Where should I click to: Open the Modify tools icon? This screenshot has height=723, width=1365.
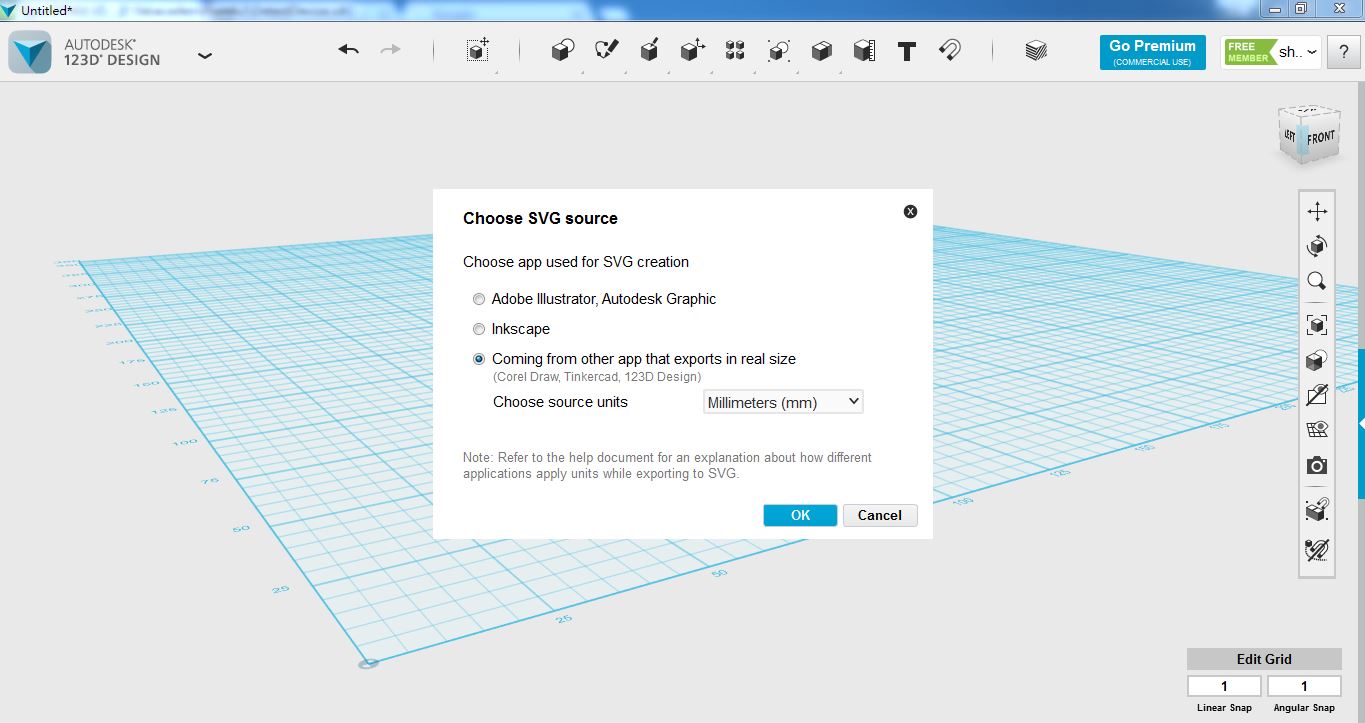tap(692, 51)
